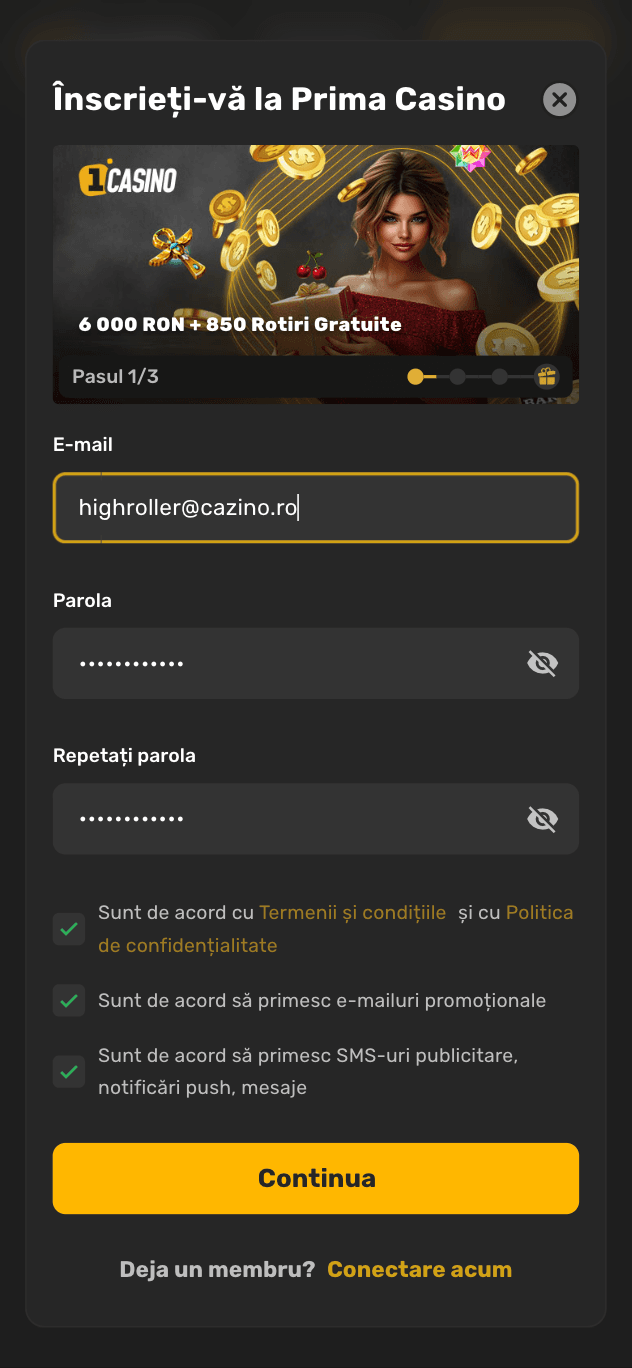Click the first step dot in progress

(x=415, y=377)
